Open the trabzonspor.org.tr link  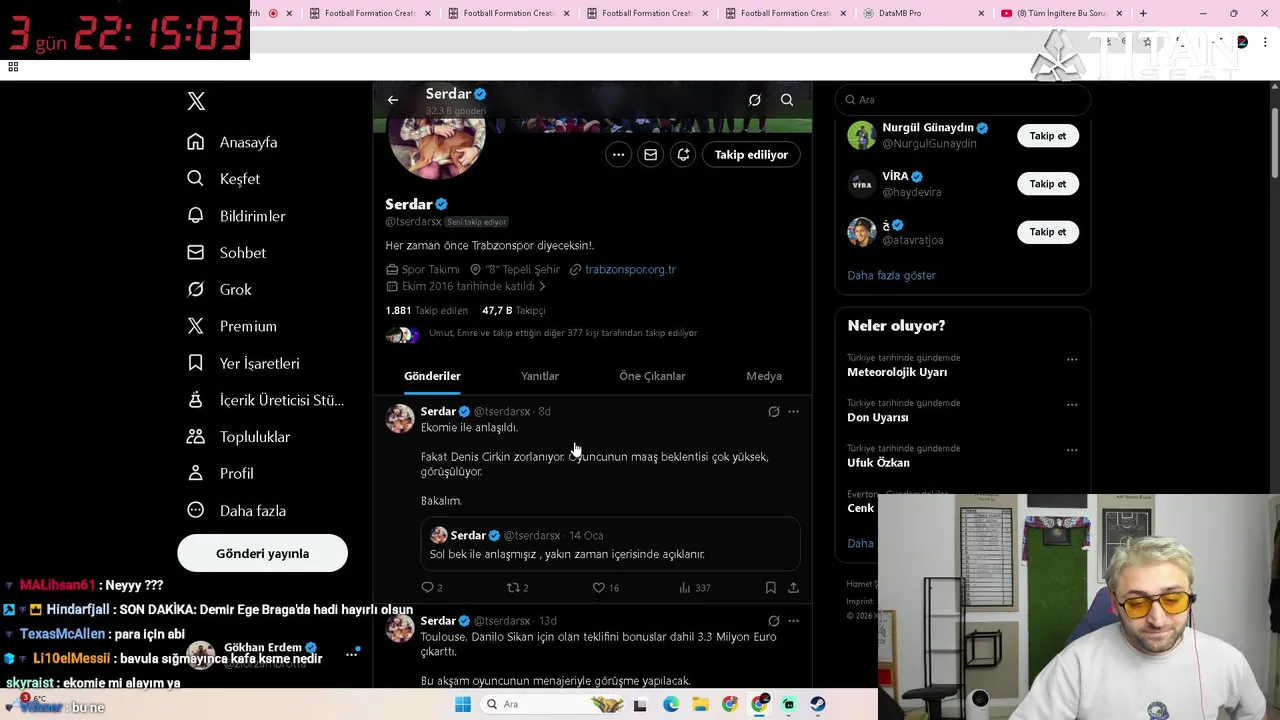click(x=630, y=269)
